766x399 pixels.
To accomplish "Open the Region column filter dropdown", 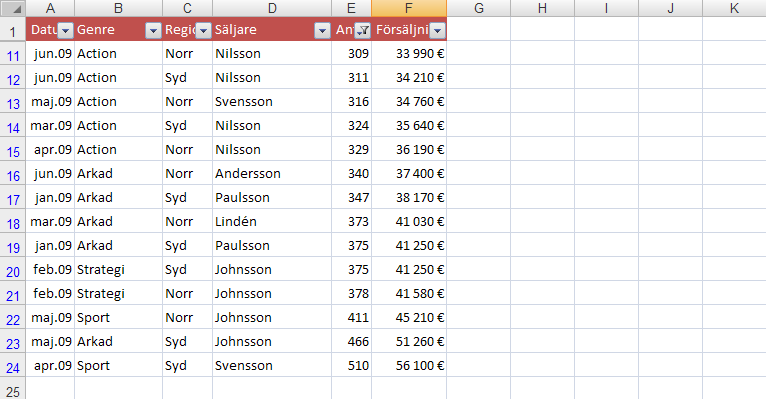I will click(203, 30).
